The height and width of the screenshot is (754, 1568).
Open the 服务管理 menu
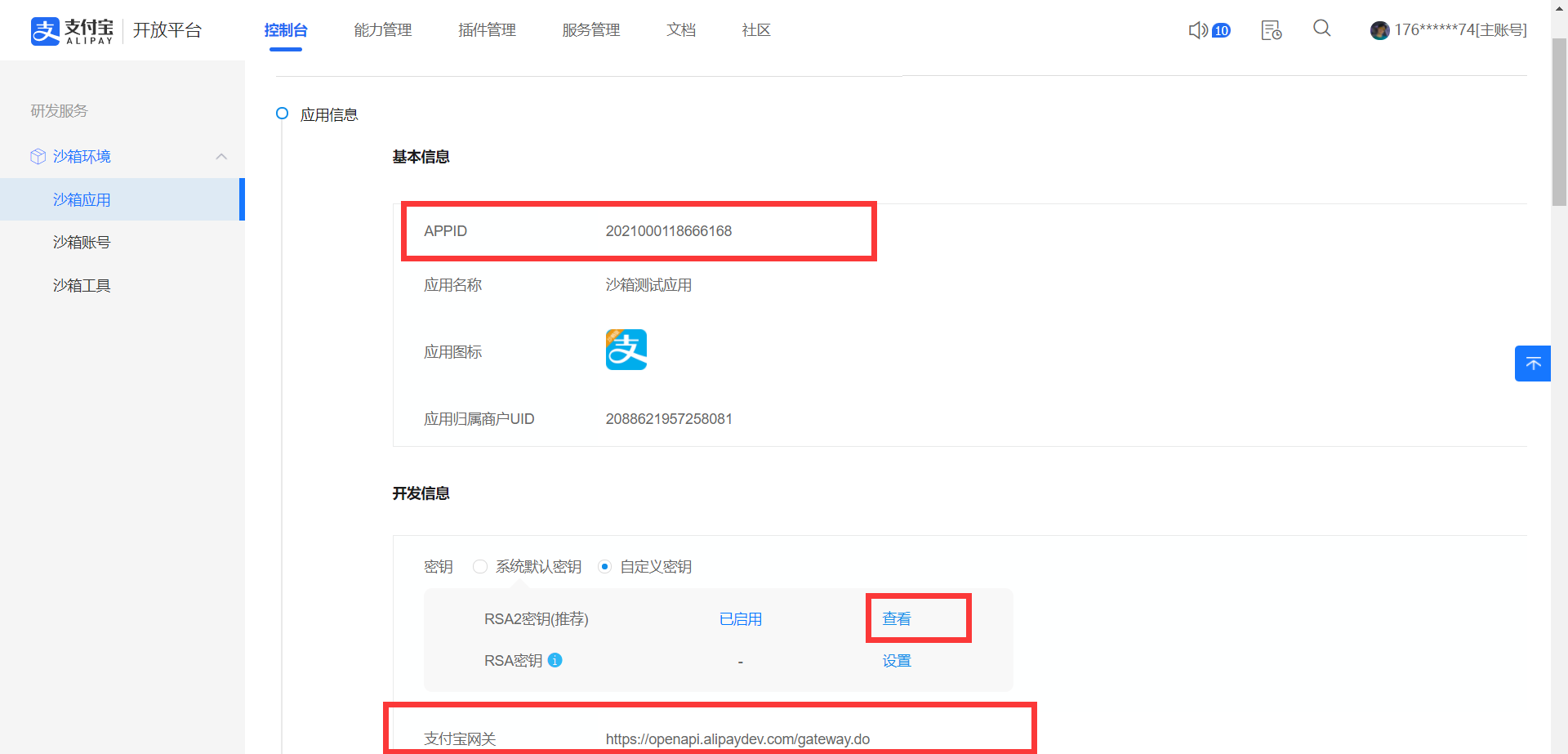coord(591,30)
